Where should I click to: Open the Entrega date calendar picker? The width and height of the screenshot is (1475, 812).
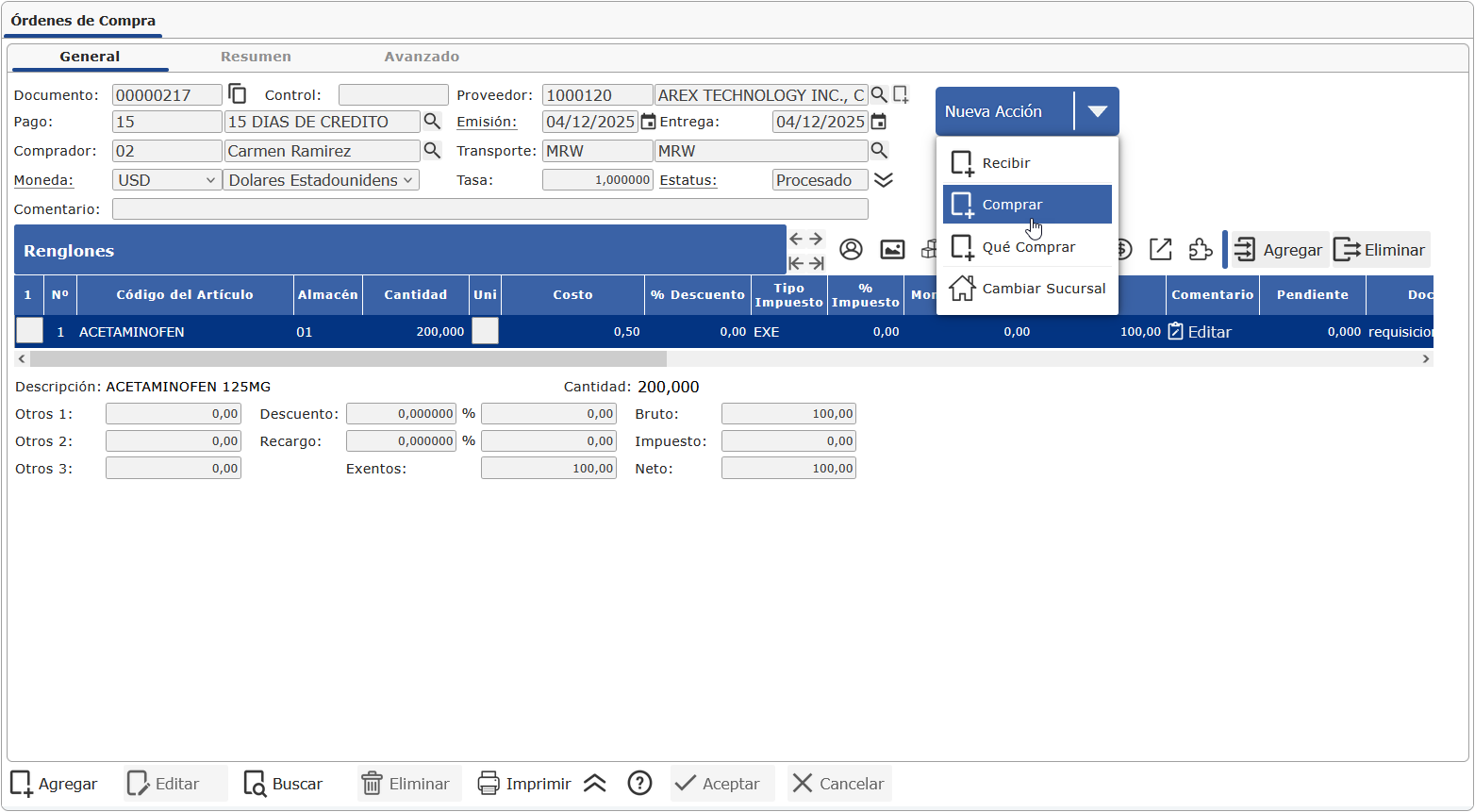pos(878,122)
